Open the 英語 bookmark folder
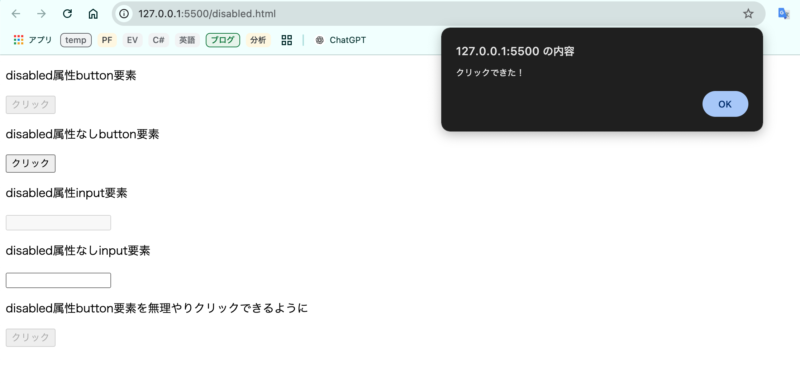 point(187,40)
